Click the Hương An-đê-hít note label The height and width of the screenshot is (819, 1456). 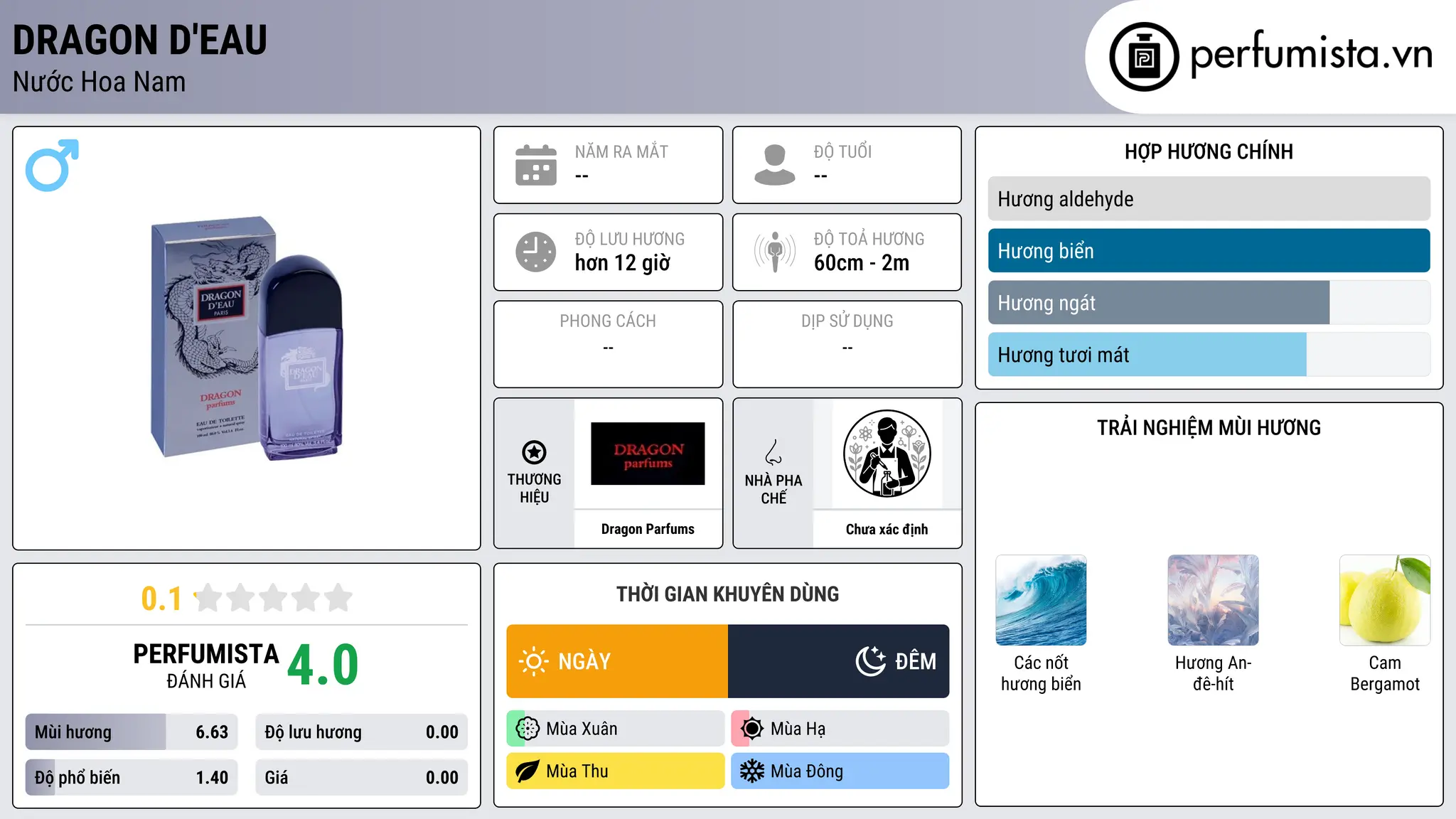(x=1213, y=673)
